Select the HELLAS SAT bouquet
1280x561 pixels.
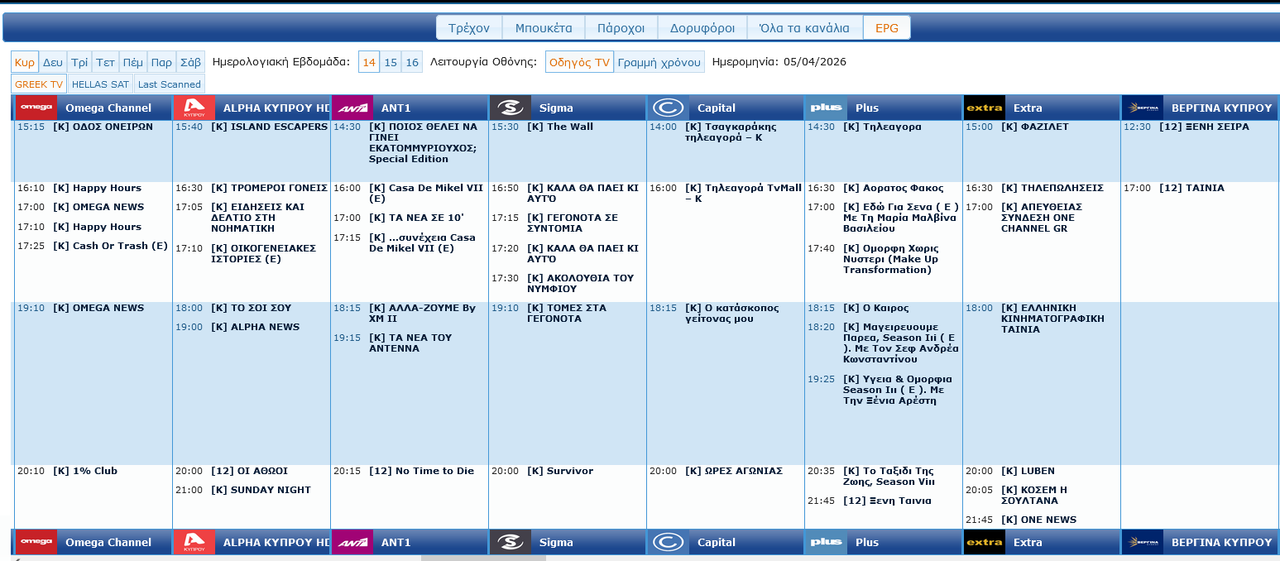click(101, 84)
